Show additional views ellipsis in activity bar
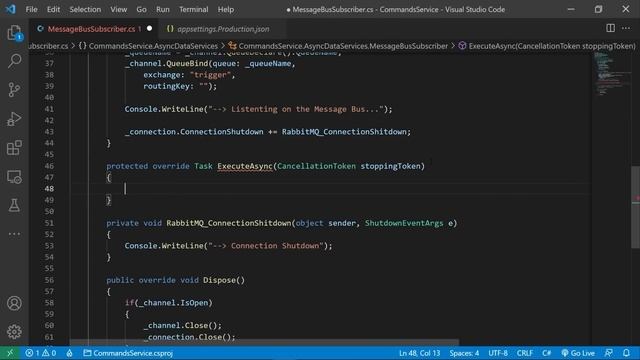 tap(14, 234)
